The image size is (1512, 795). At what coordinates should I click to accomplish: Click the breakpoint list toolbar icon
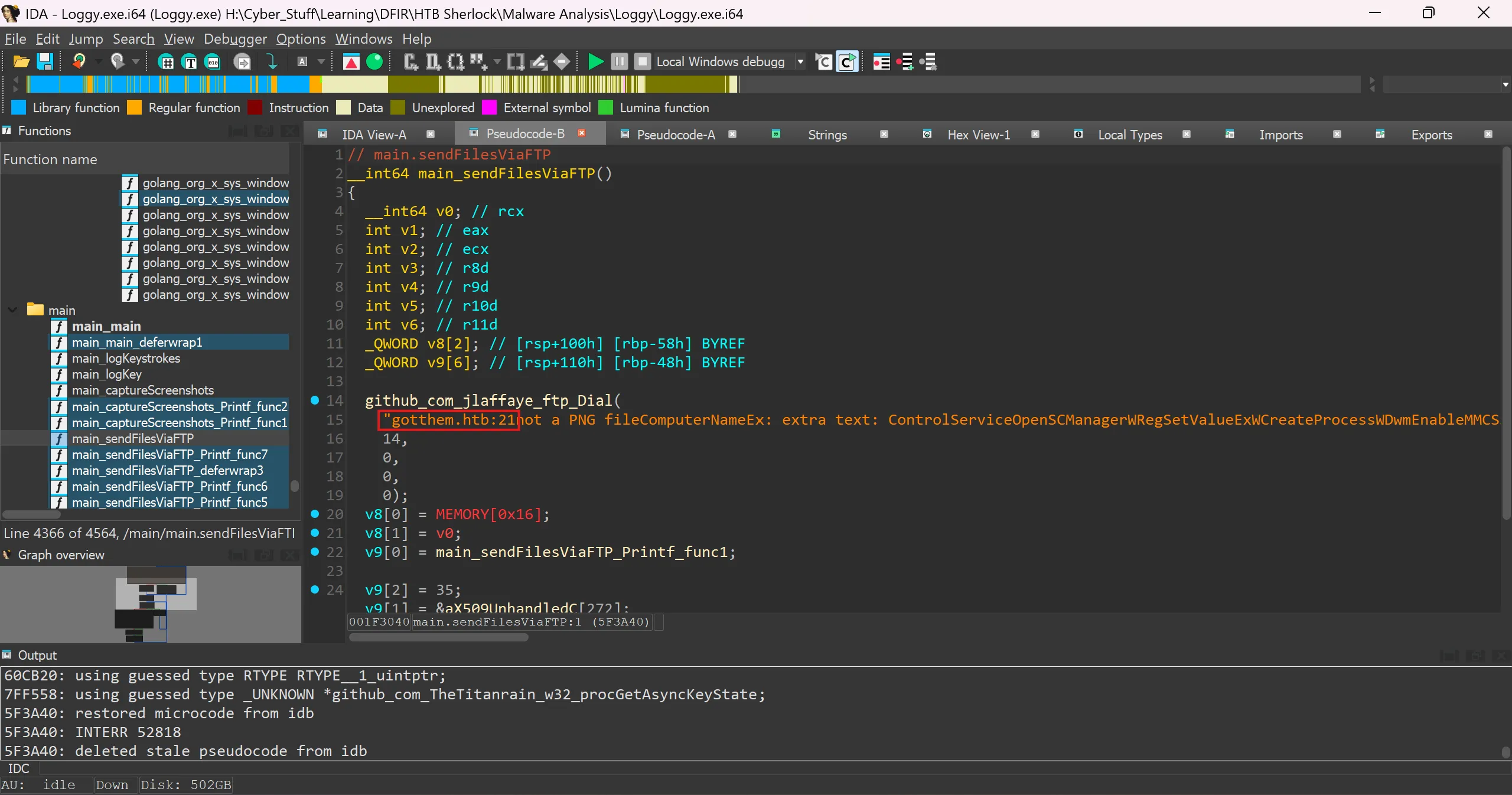point(881,61)
